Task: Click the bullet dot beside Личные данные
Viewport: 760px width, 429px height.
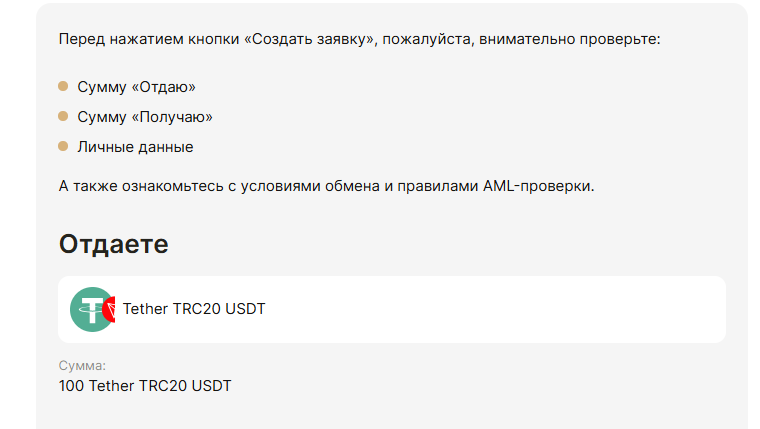Action: pyautogui.click(x=63, y=147)
